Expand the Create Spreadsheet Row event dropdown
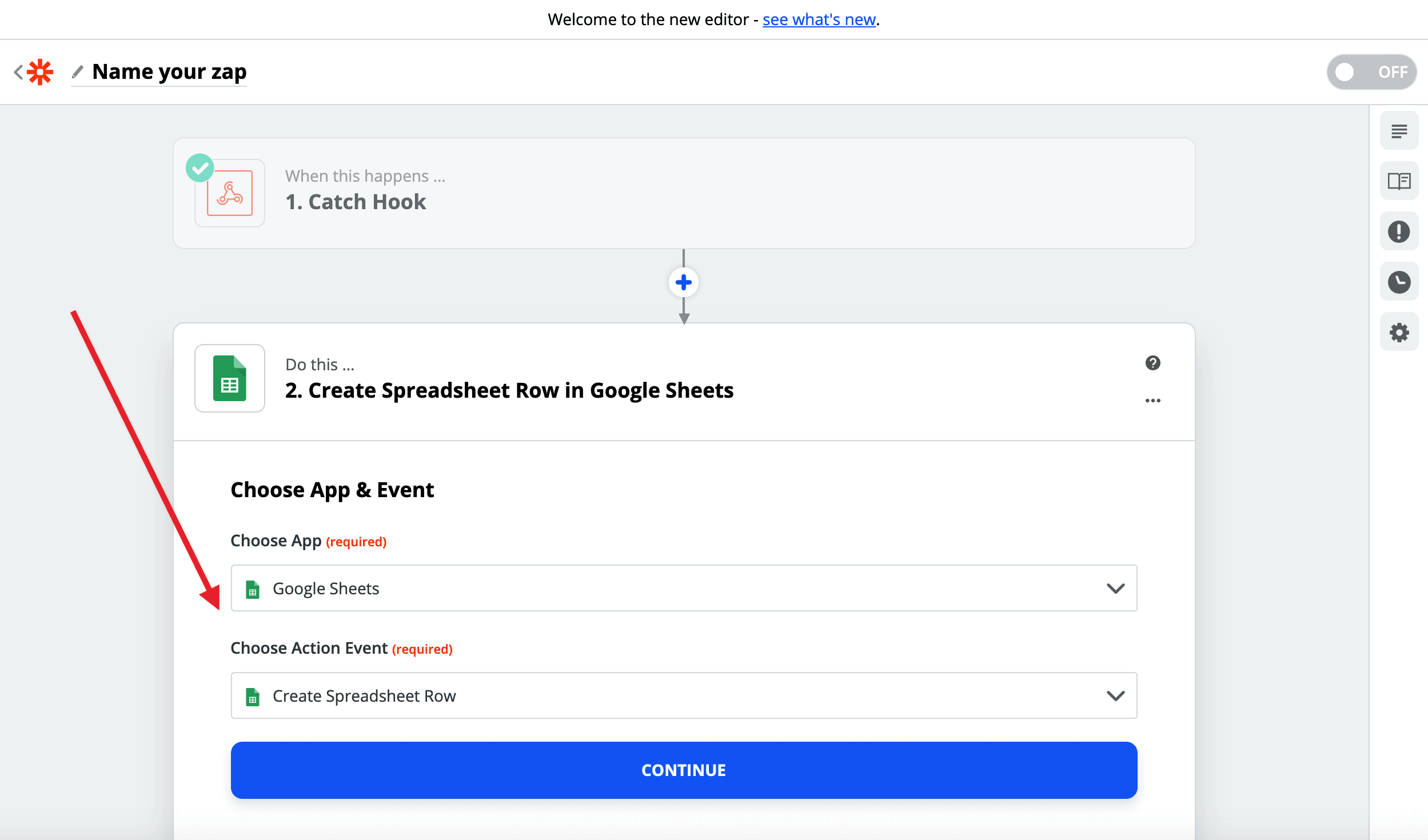This screenshot has height=840, width=1428. tap(684, 695)
